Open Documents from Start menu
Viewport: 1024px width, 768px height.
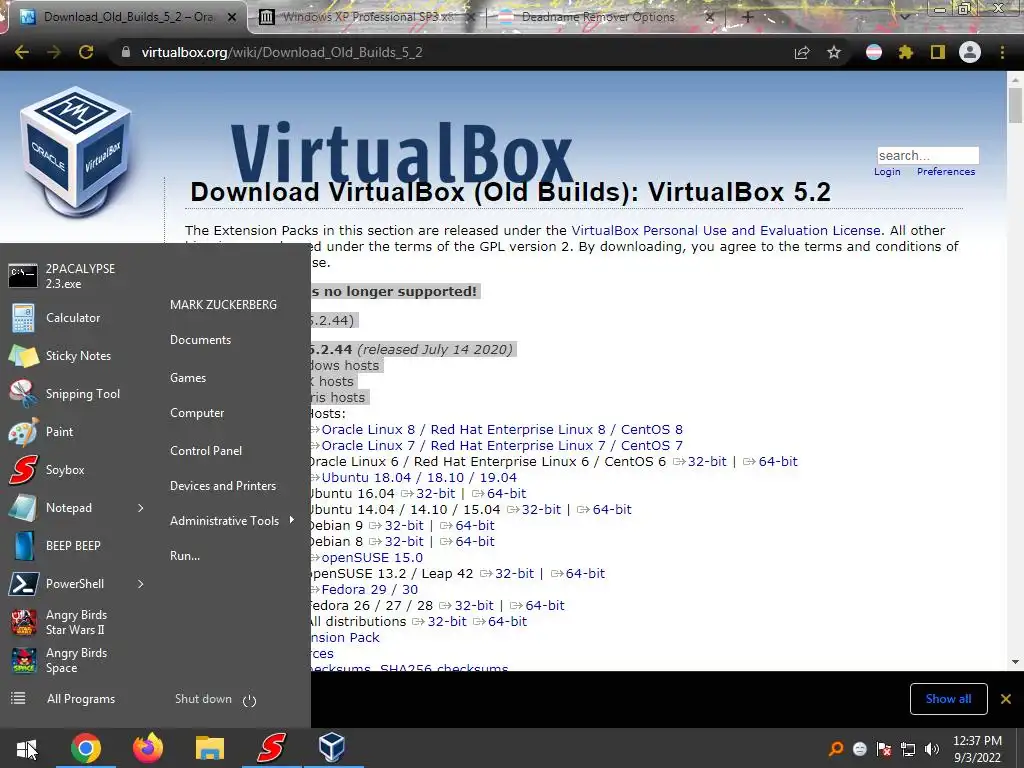coord(200,340)
